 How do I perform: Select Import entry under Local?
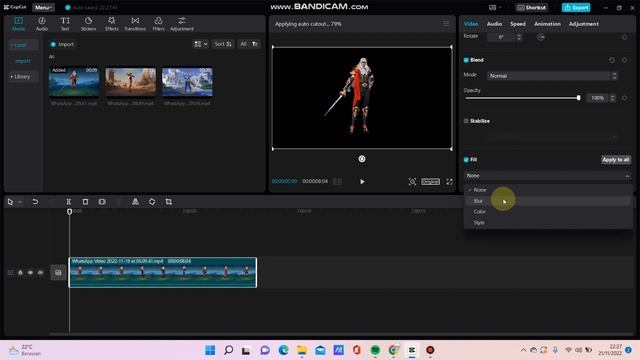tap(22, 61)
